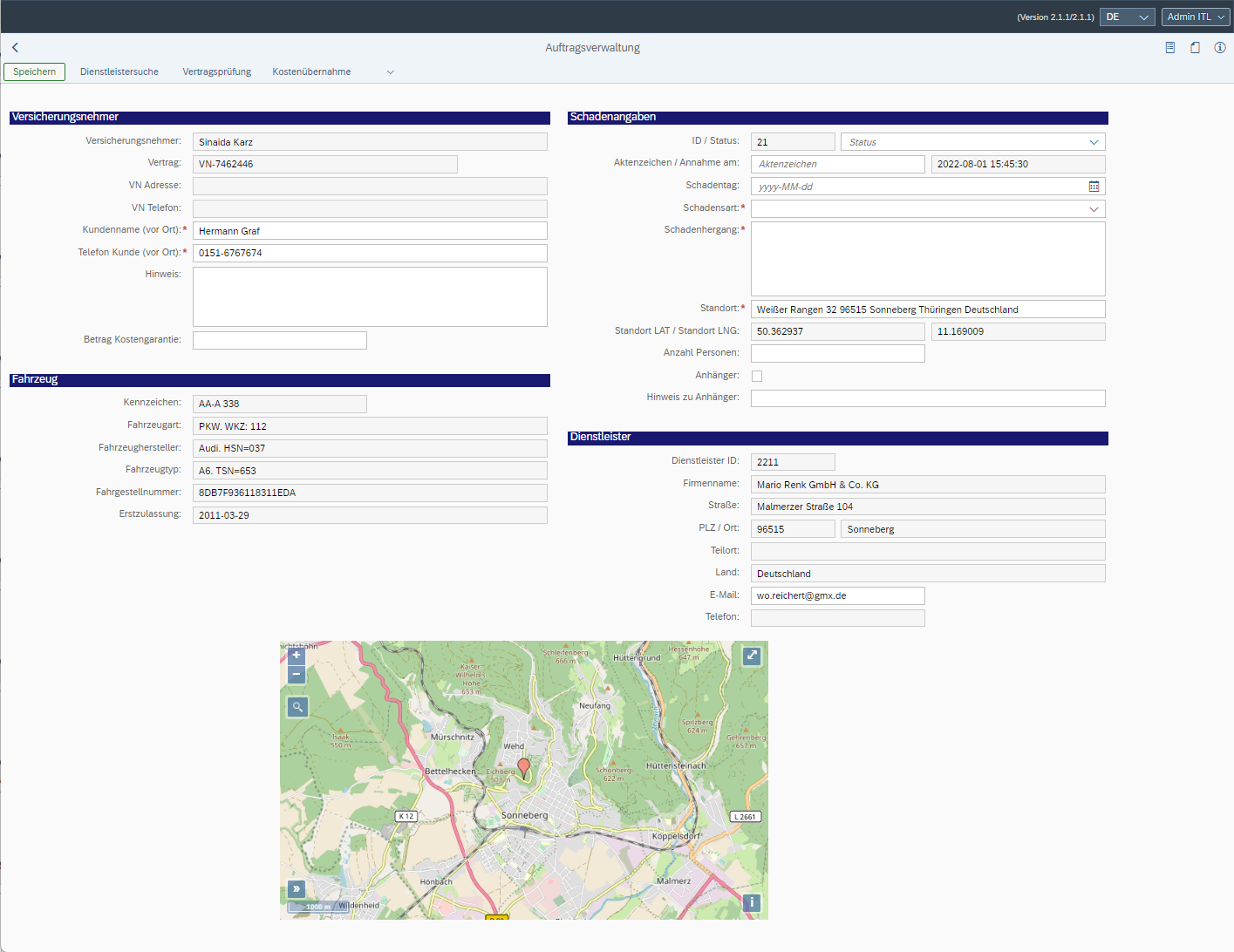Viewport: 1234px width, 952px height.
Task: Click the back arrow next to Auftragsverwaltung
Action: pyautogui.click(x=14, y=47)
